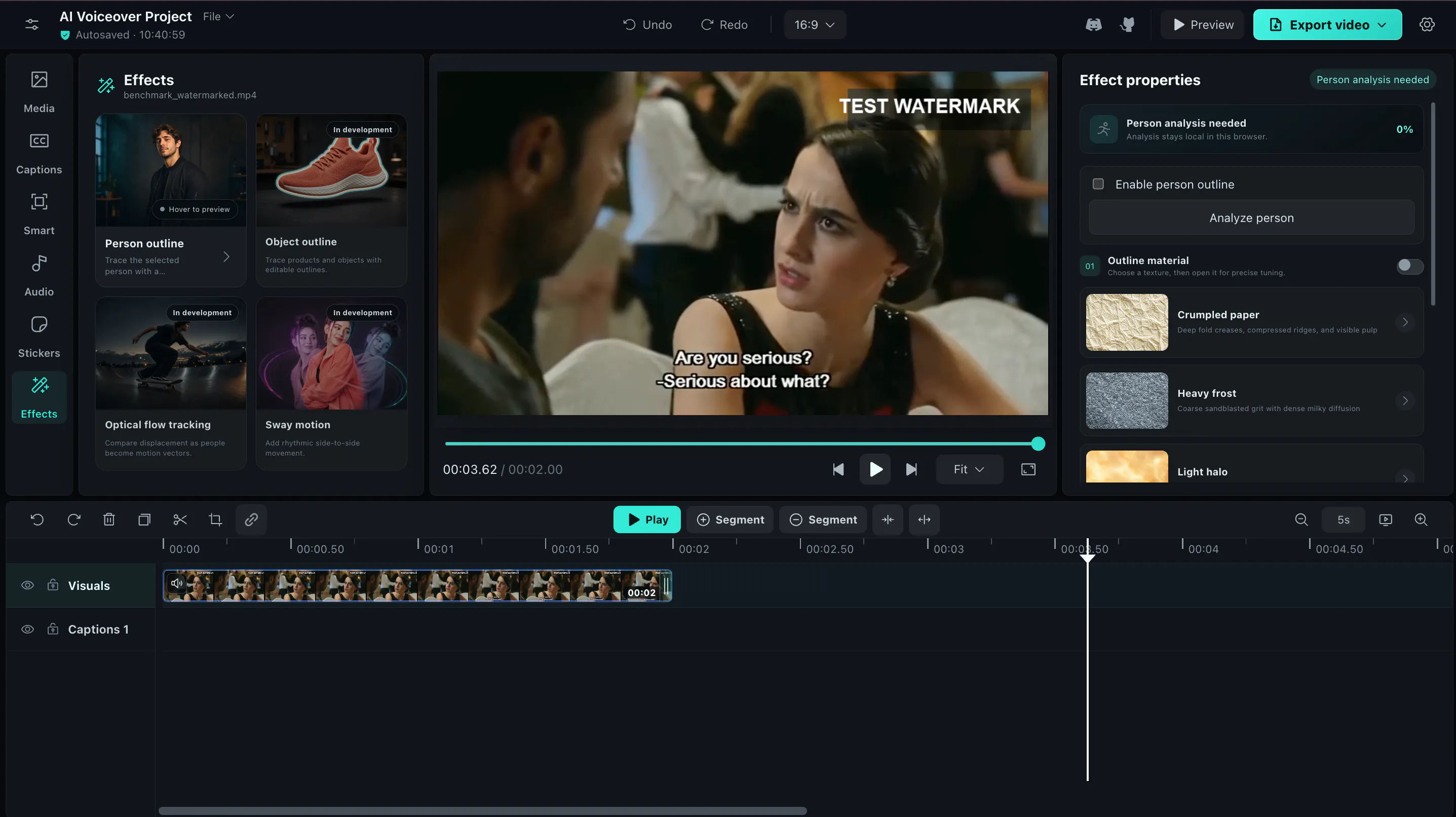Select the Effects tab
Image resolution: width=1456 pixels, height=817 pixels.
coord(39,397)
